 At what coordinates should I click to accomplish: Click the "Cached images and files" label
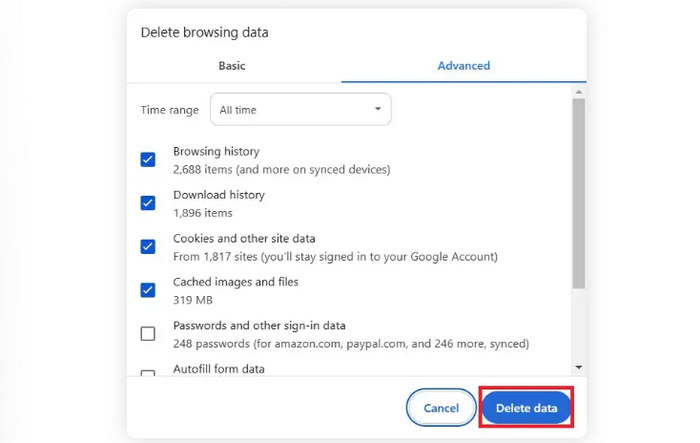236,282
